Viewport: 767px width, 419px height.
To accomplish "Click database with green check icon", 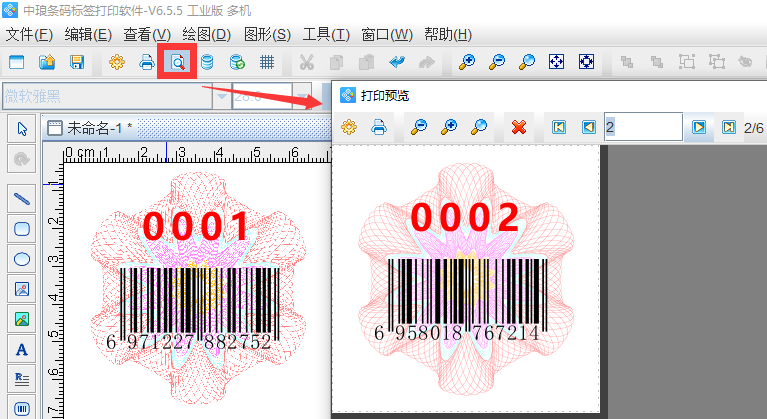I will coord(237,62).
